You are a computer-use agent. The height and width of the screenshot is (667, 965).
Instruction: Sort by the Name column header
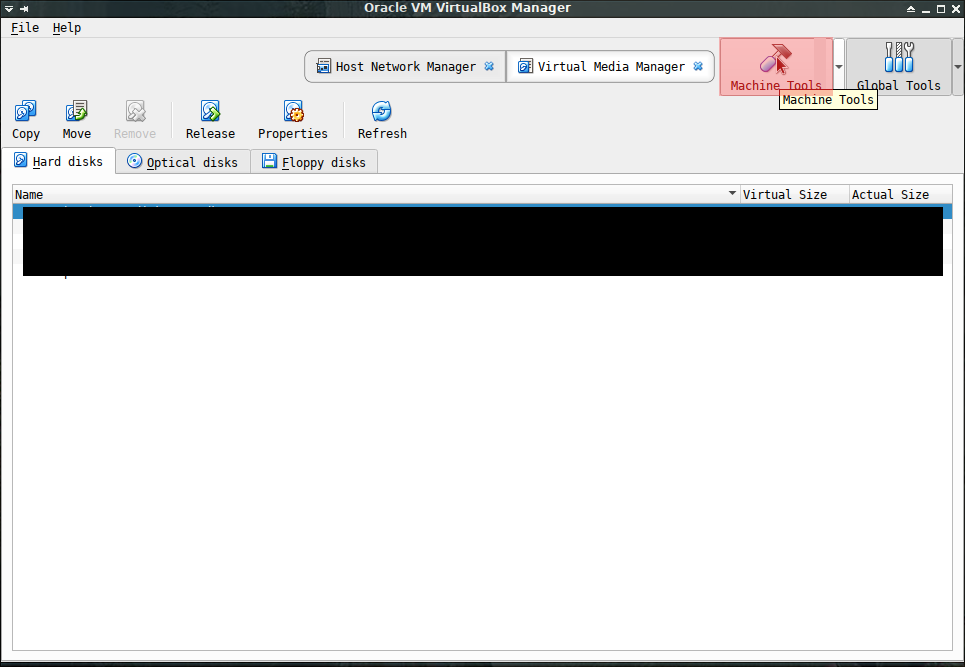click(376, 194)
